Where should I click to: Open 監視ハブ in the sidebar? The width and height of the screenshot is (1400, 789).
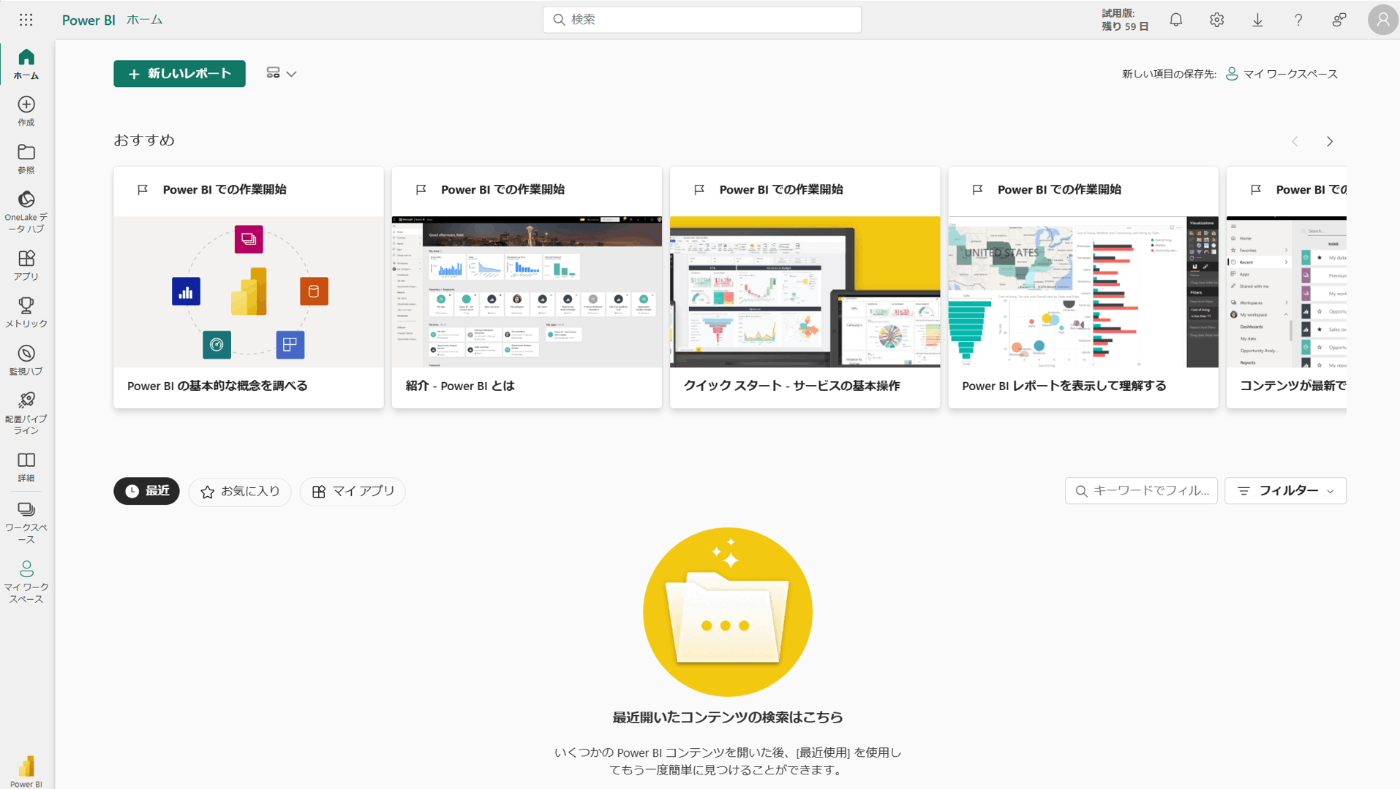[26, 360]
